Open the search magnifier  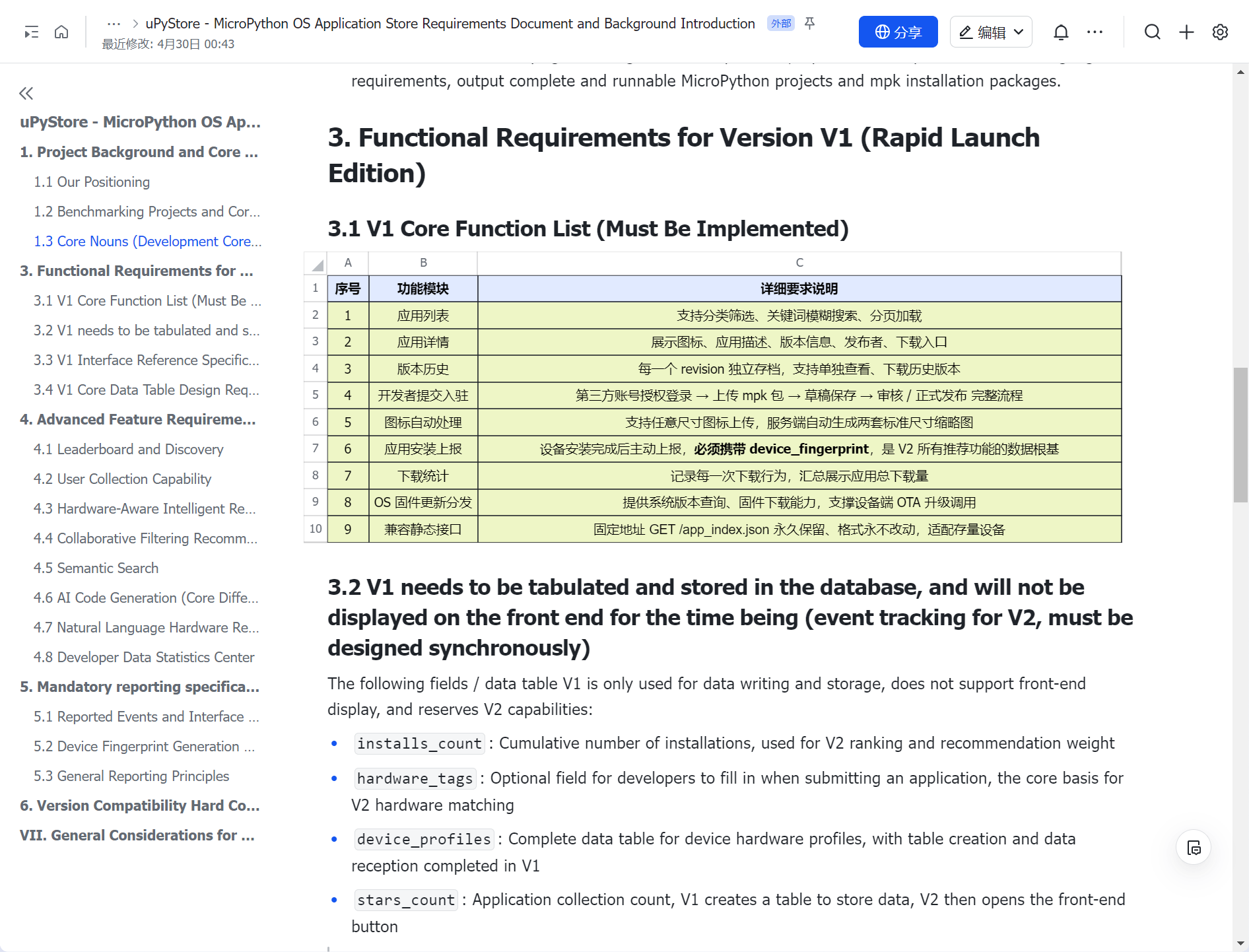click(x=1152, y=32)
